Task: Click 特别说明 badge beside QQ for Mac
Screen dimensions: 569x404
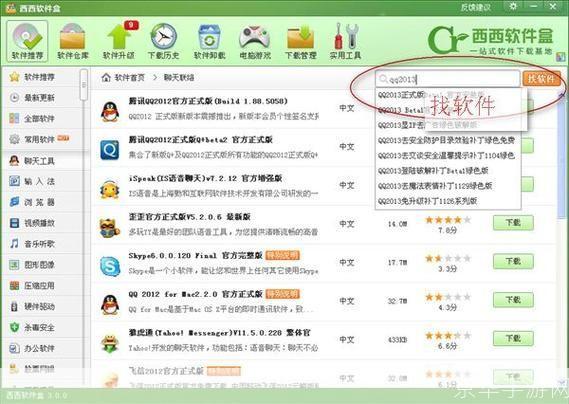Action: point(283,294)
